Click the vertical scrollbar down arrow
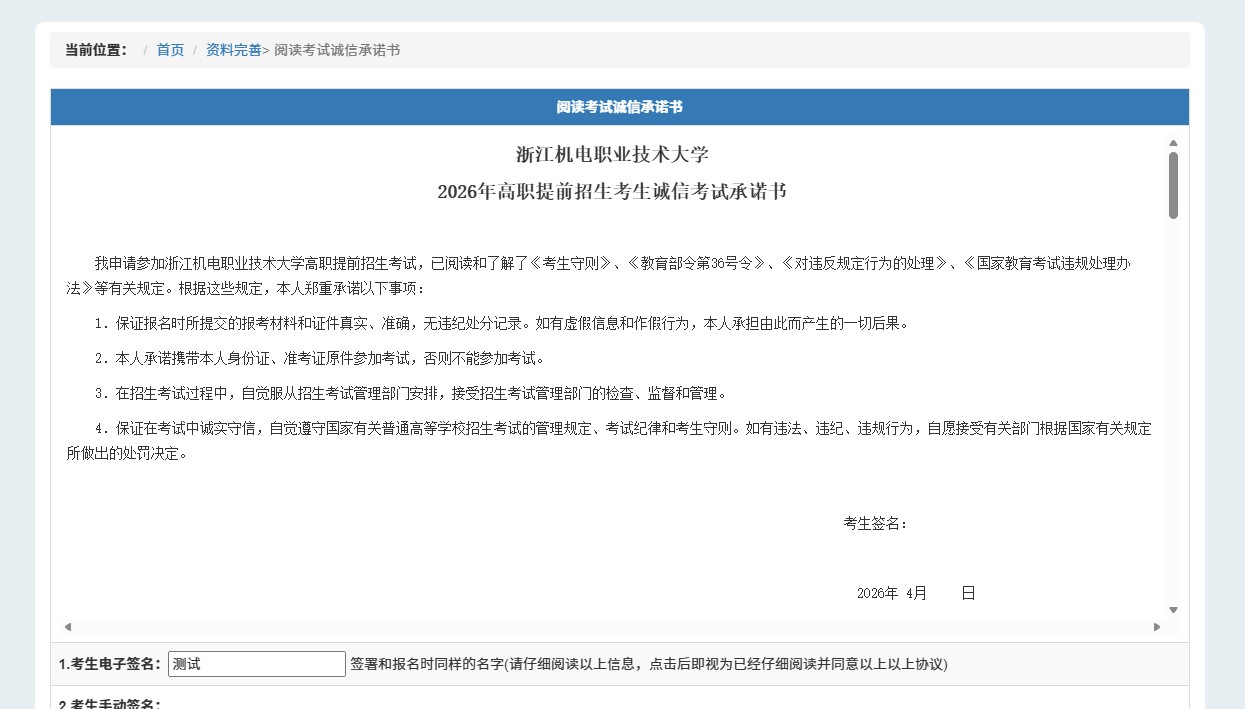This screenshot has width=1245, height=709. click(x=1173, y=610)
